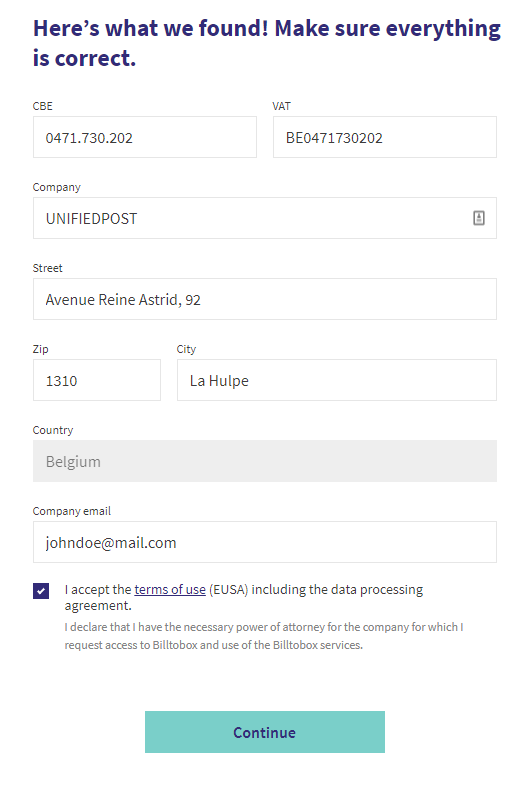Click into the Company name field
532x787 pixels.
(x=265, y=218)
